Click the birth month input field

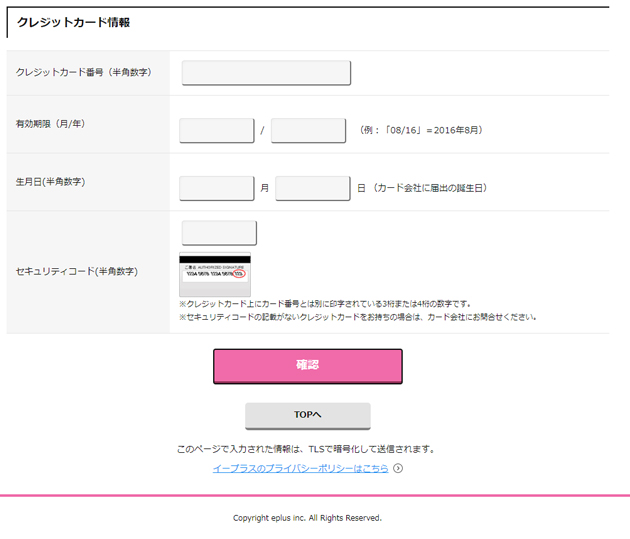(x=217, y=188)
